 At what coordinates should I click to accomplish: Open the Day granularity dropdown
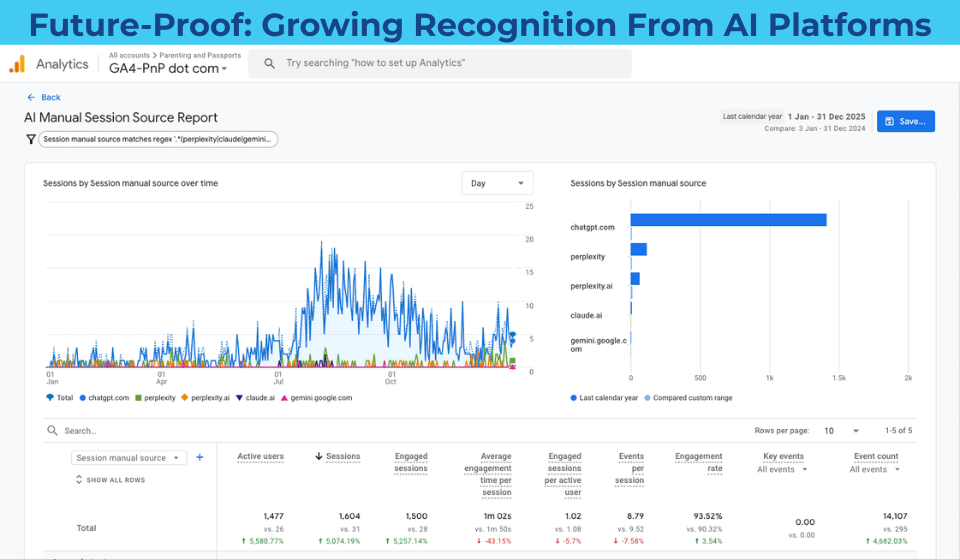click(497, 183)
